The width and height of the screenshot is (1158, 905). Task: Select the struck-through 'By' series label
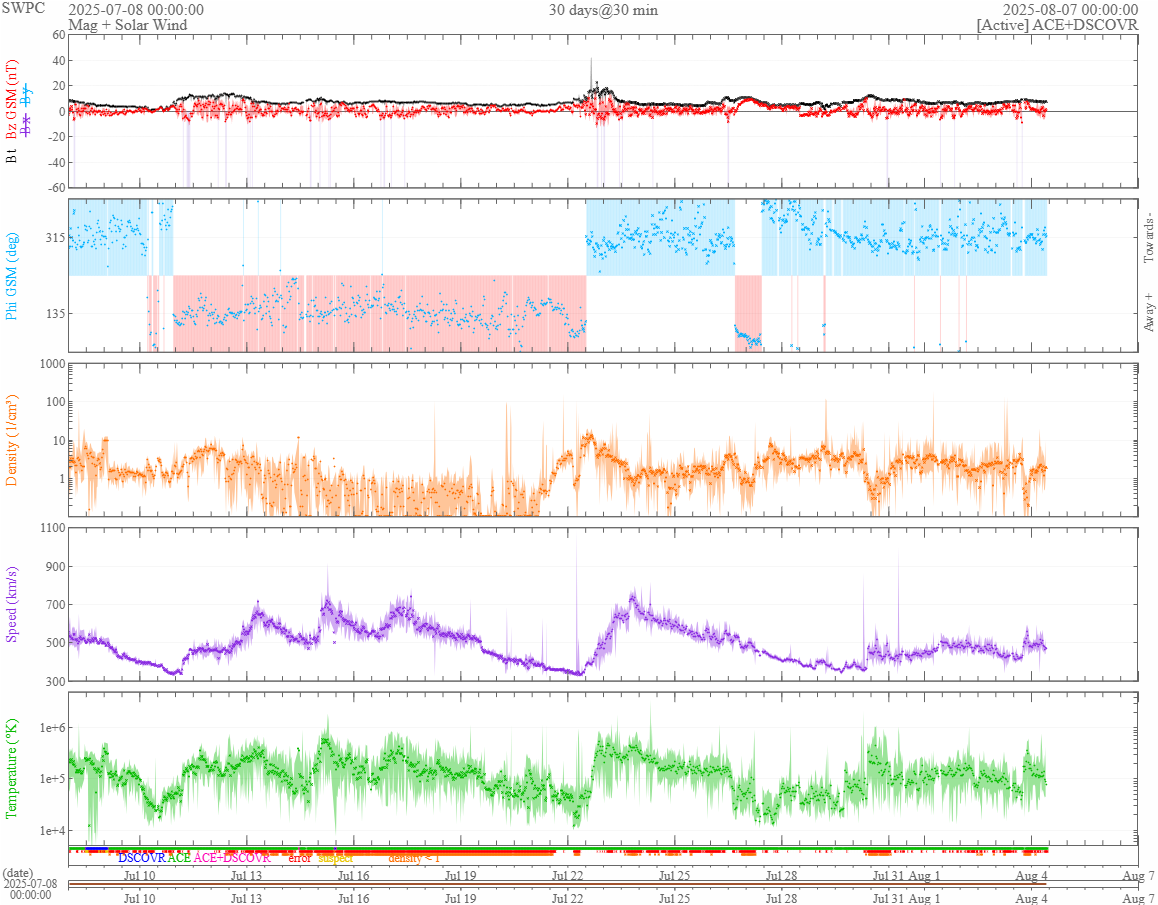[27, 95]
